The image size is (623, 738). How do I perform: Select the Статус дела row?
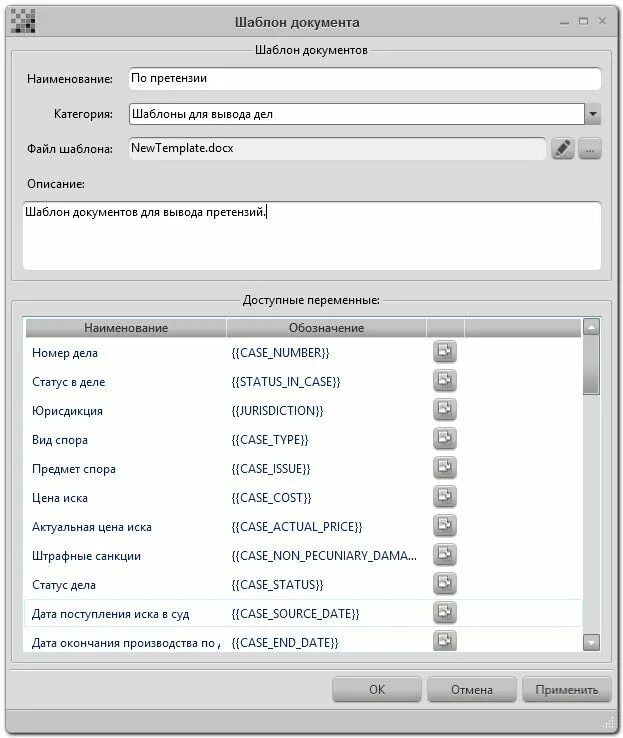[x=303, y=585]
